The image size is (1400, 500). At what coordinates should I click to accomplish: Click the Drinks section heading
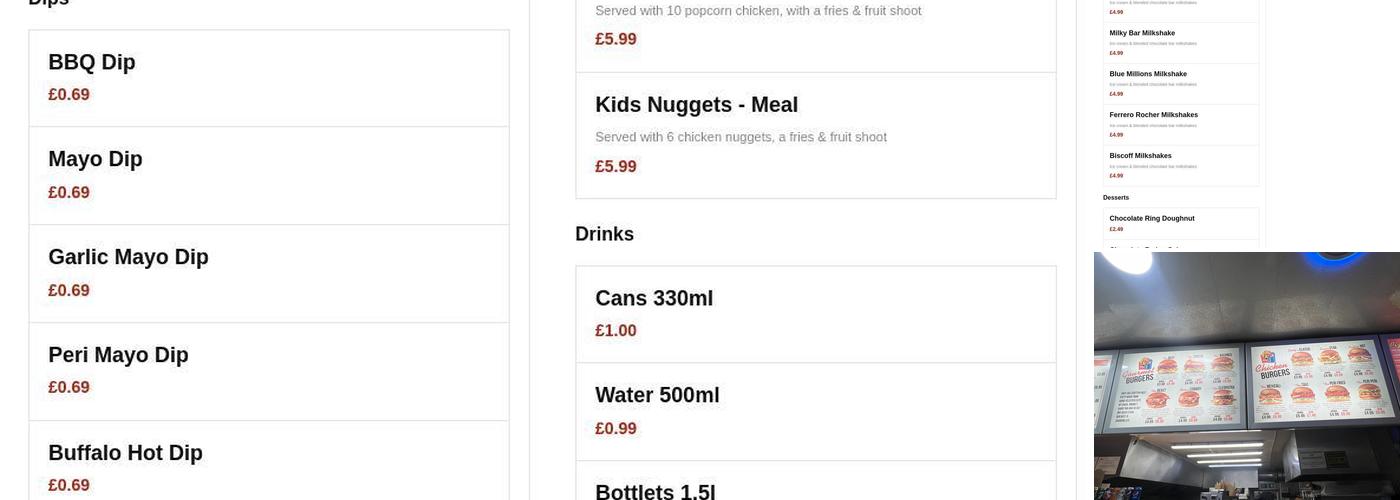point(604,234)
